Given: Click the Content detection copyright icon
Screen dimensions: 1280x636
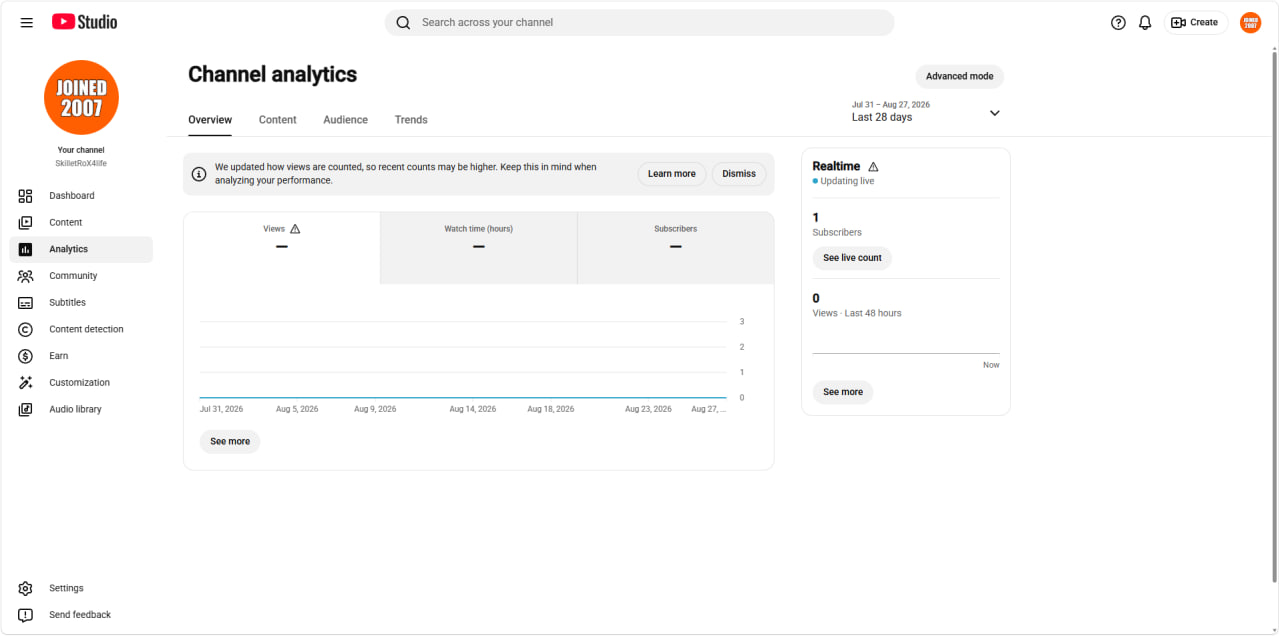Looking at the screenshot, I should point(26,329).
